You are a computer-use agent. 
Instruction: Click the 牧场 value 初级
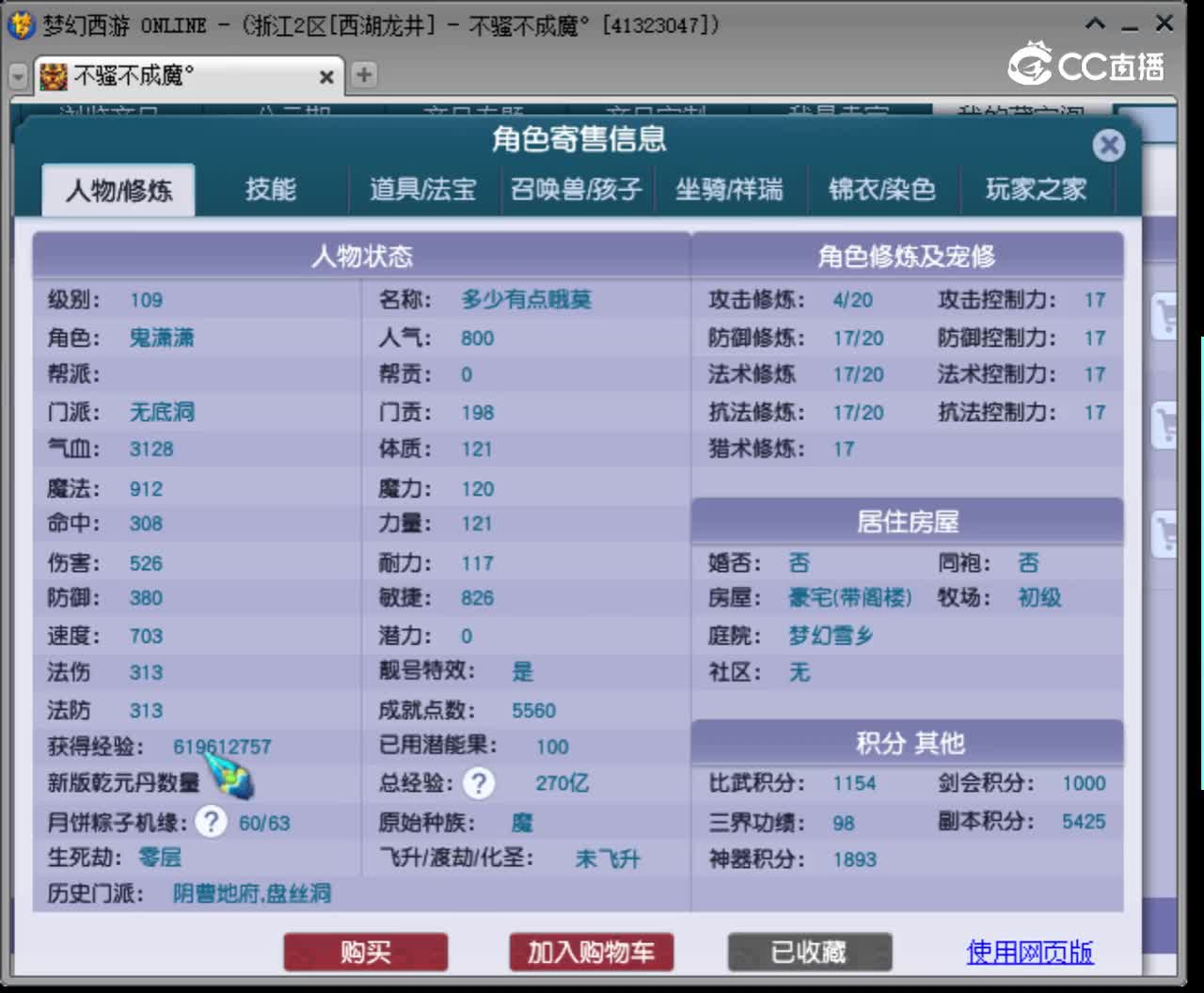pos(1040,598)
